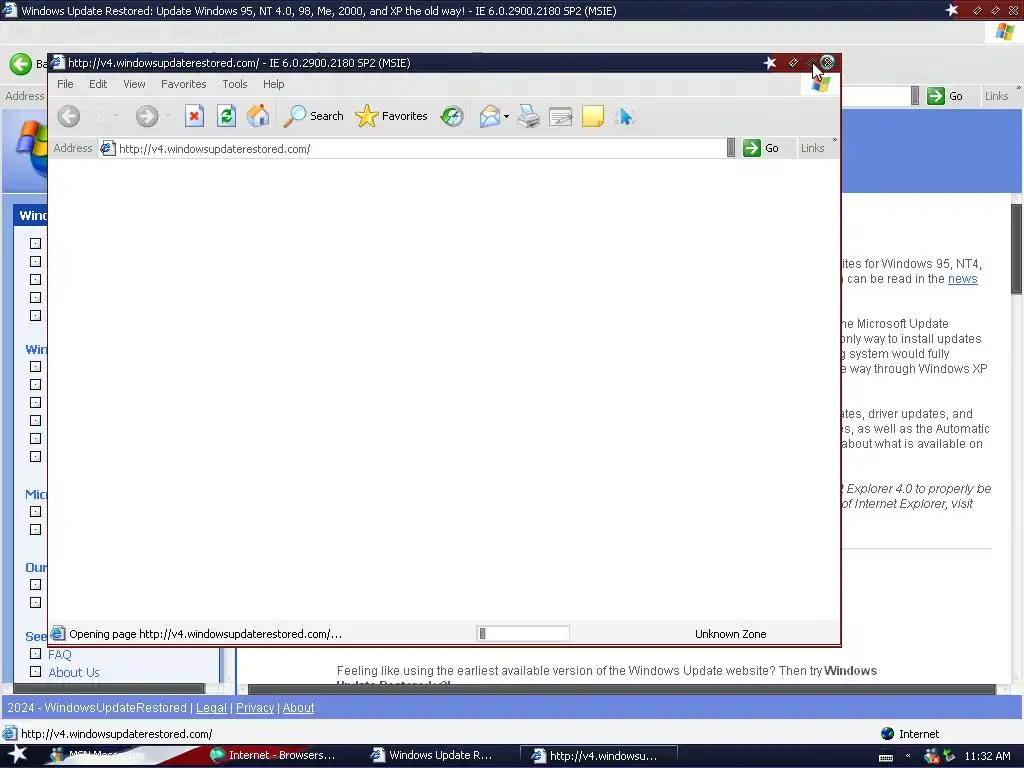Open the About Us link in the sidebar
Viewport: 1024px width, 768px height.
point(74,673)
